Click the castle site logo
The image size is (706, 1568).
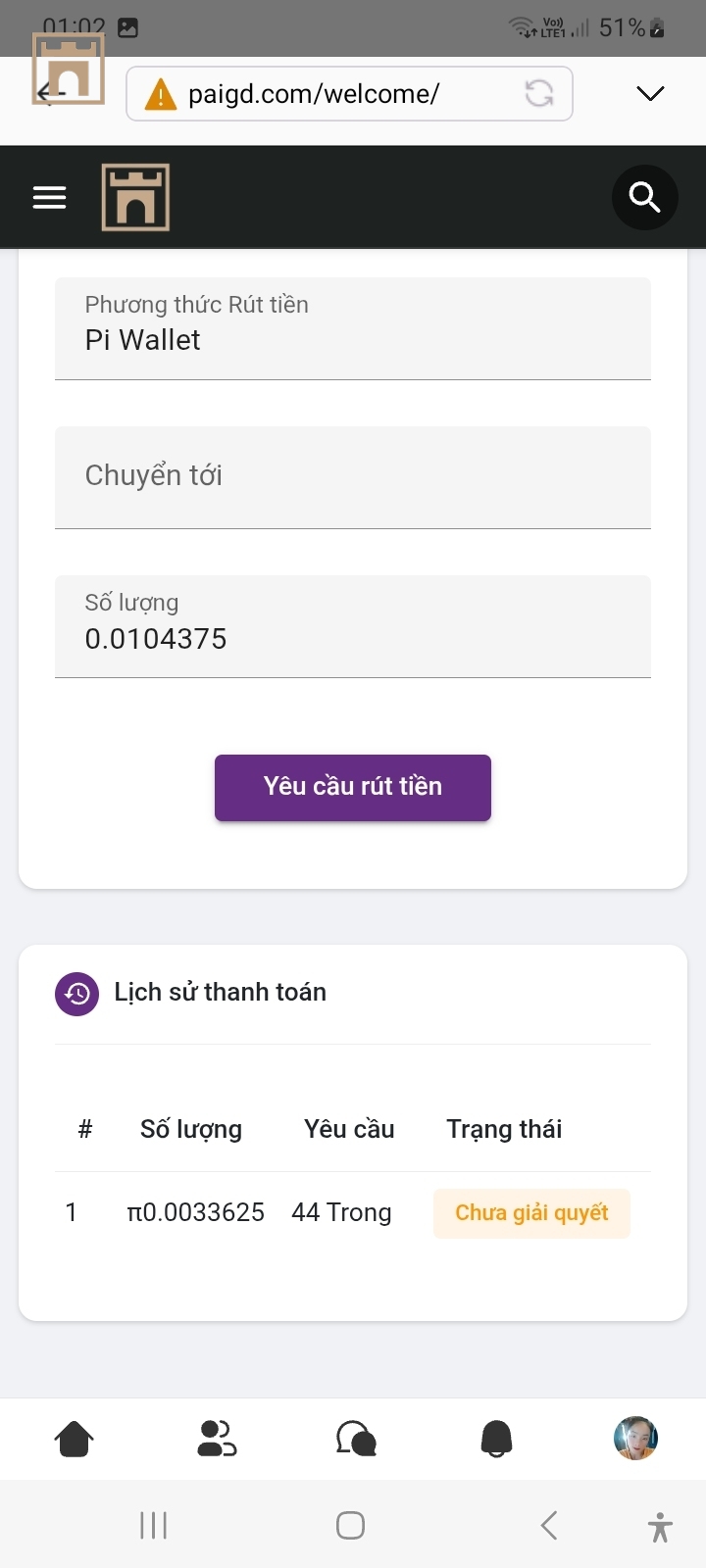pyautogui.click(x=135, y=198)
